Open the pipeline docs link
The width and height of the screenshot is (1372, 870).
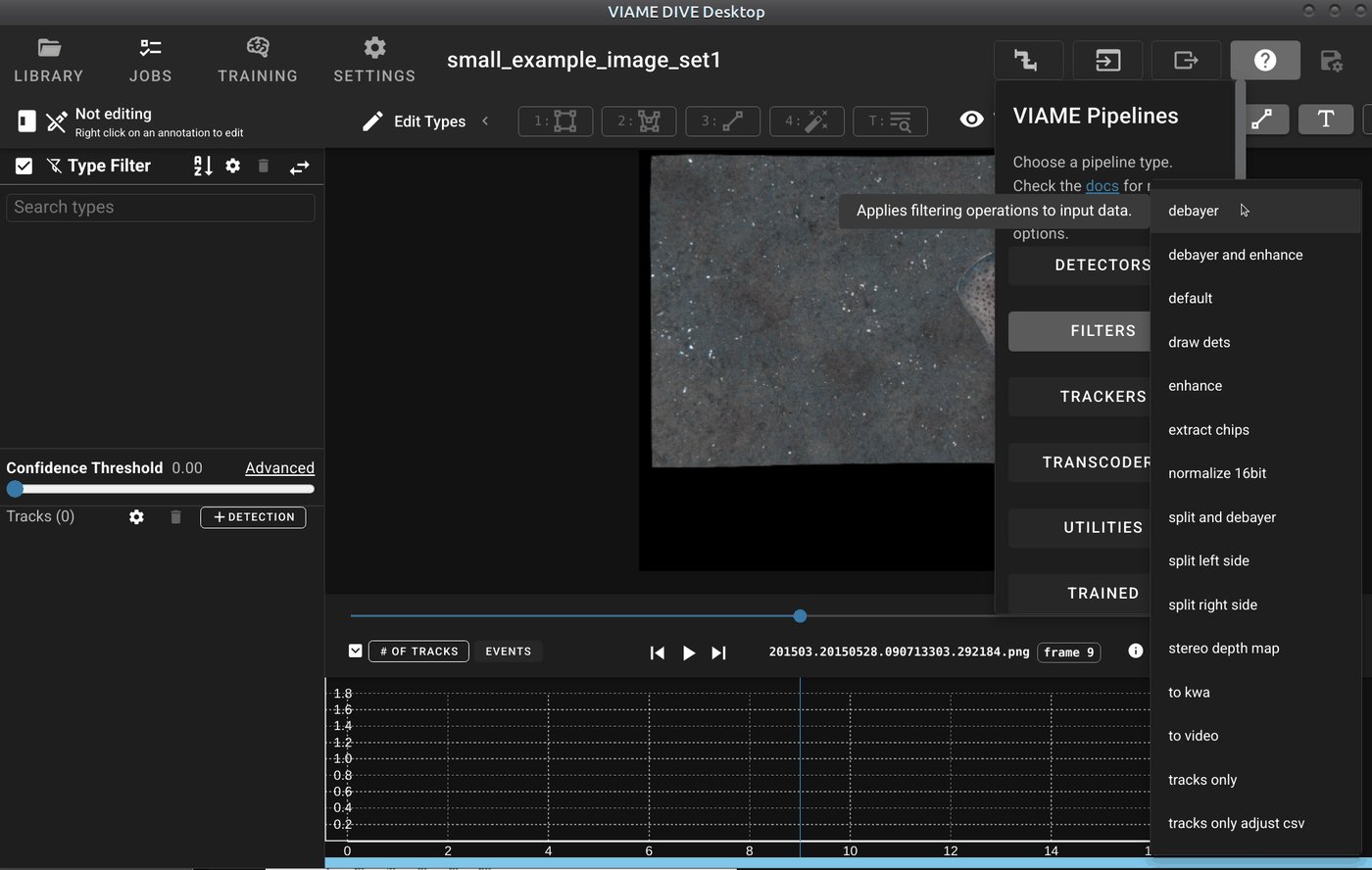click(x=1102, y=185)
